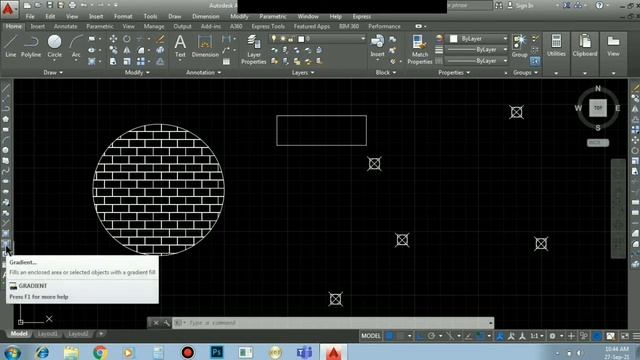Select the Polyline tool
Image resolution: width=640 pixels, height=360 pixels.
click(x=31, y=46)
